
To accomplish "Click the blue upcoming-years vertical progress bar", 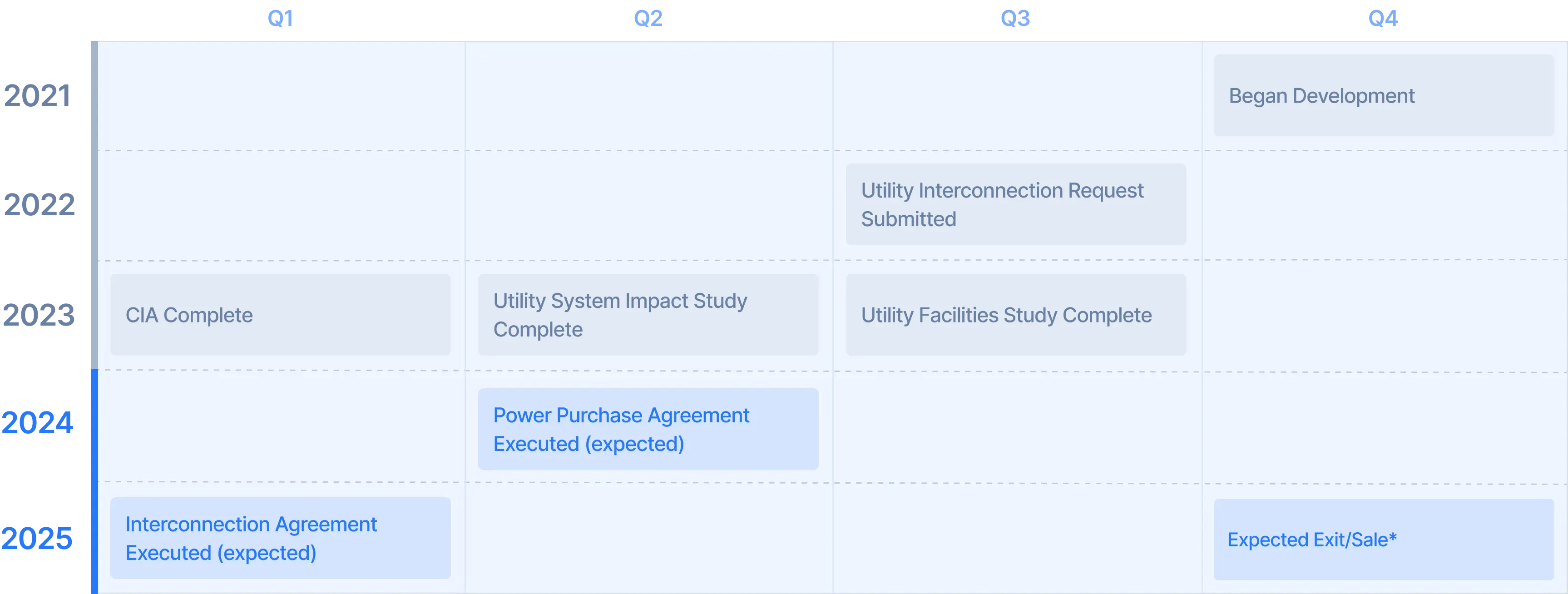I will [94, 481].
